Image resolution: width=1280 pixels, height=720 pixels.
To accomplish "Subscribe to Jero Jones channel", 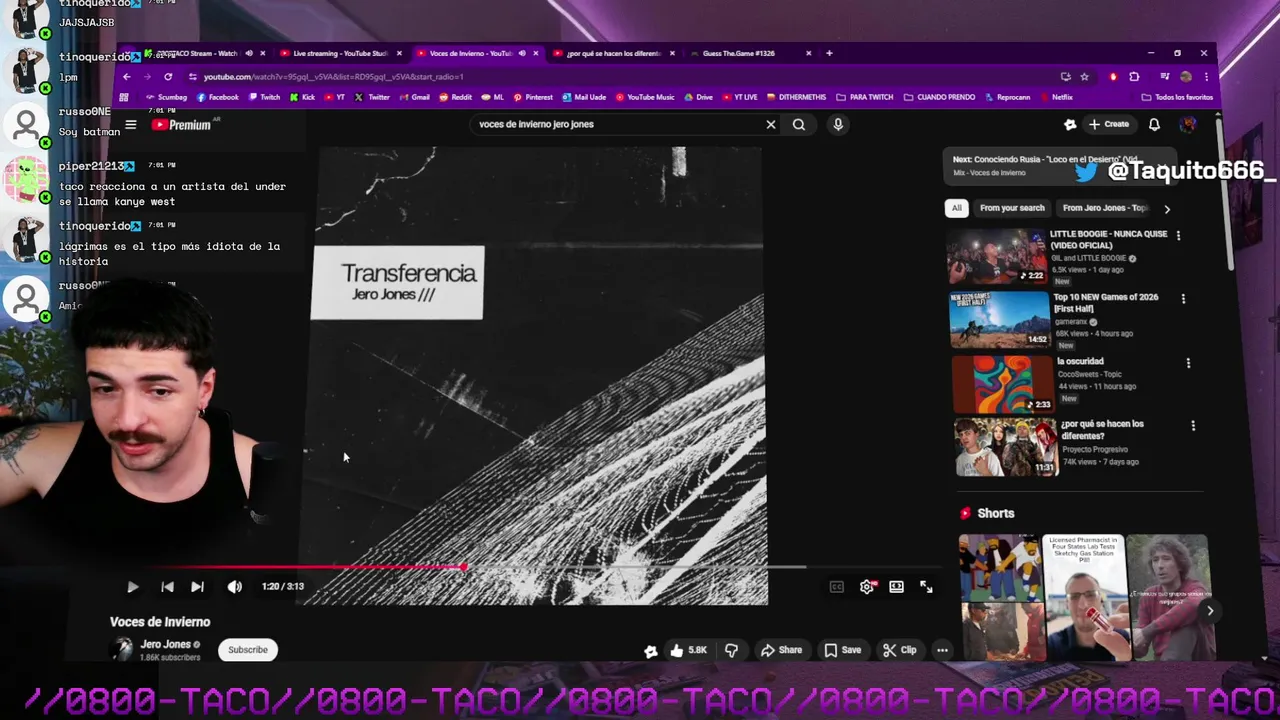I will (248, 650).
